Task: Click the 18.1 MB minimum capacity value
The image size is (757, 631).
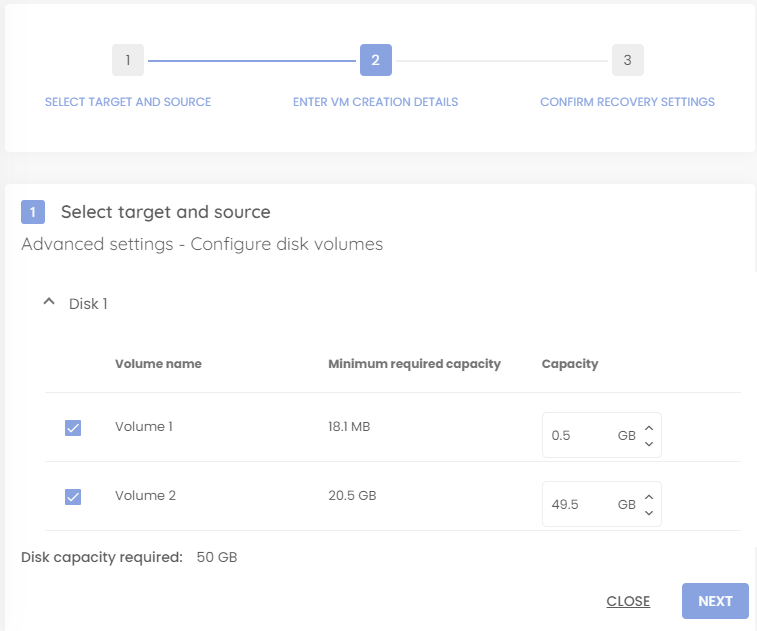Action: (349, 427)
